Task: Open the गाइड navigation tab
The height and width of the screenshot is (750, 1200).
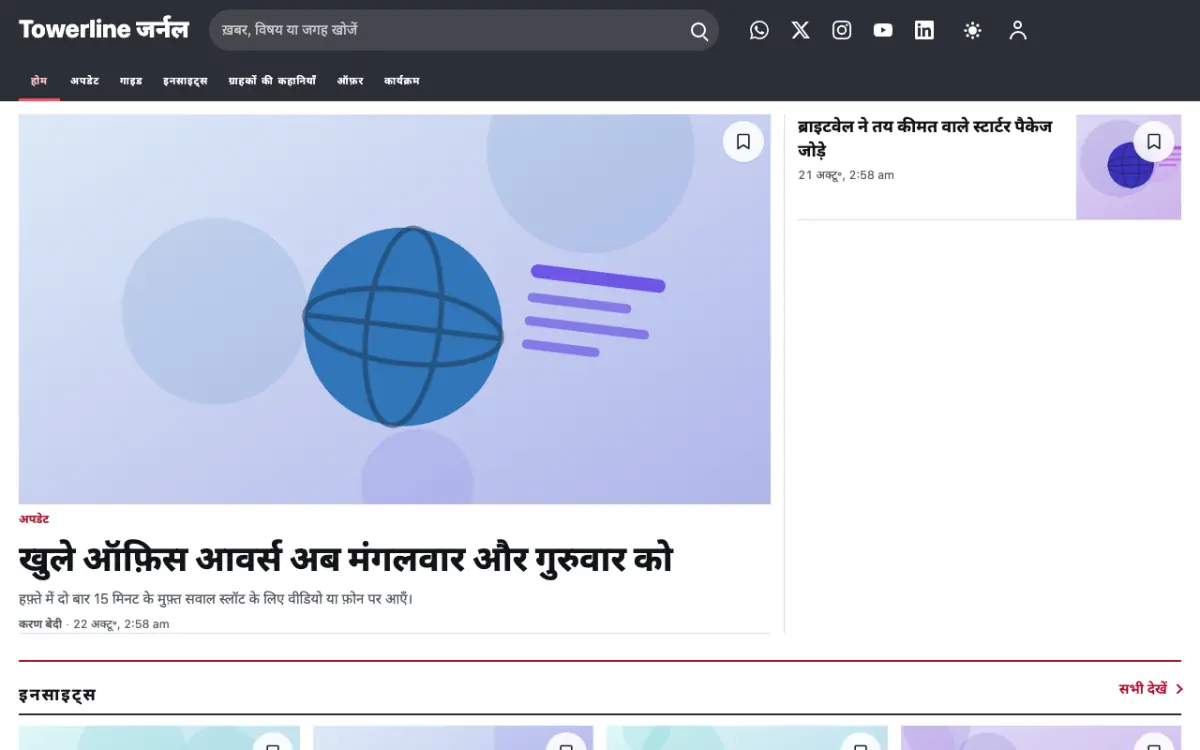Action: point(131,81)
